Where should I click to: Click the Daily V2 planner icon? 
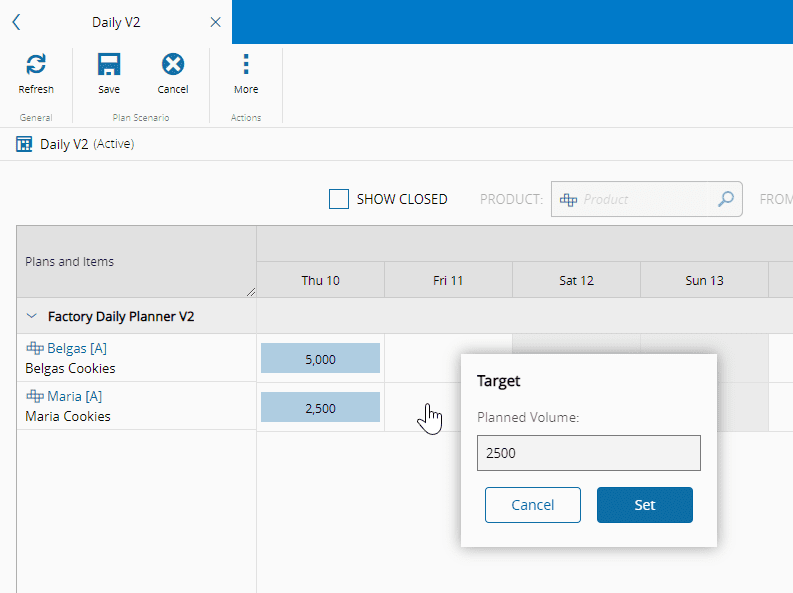(24, 144)
